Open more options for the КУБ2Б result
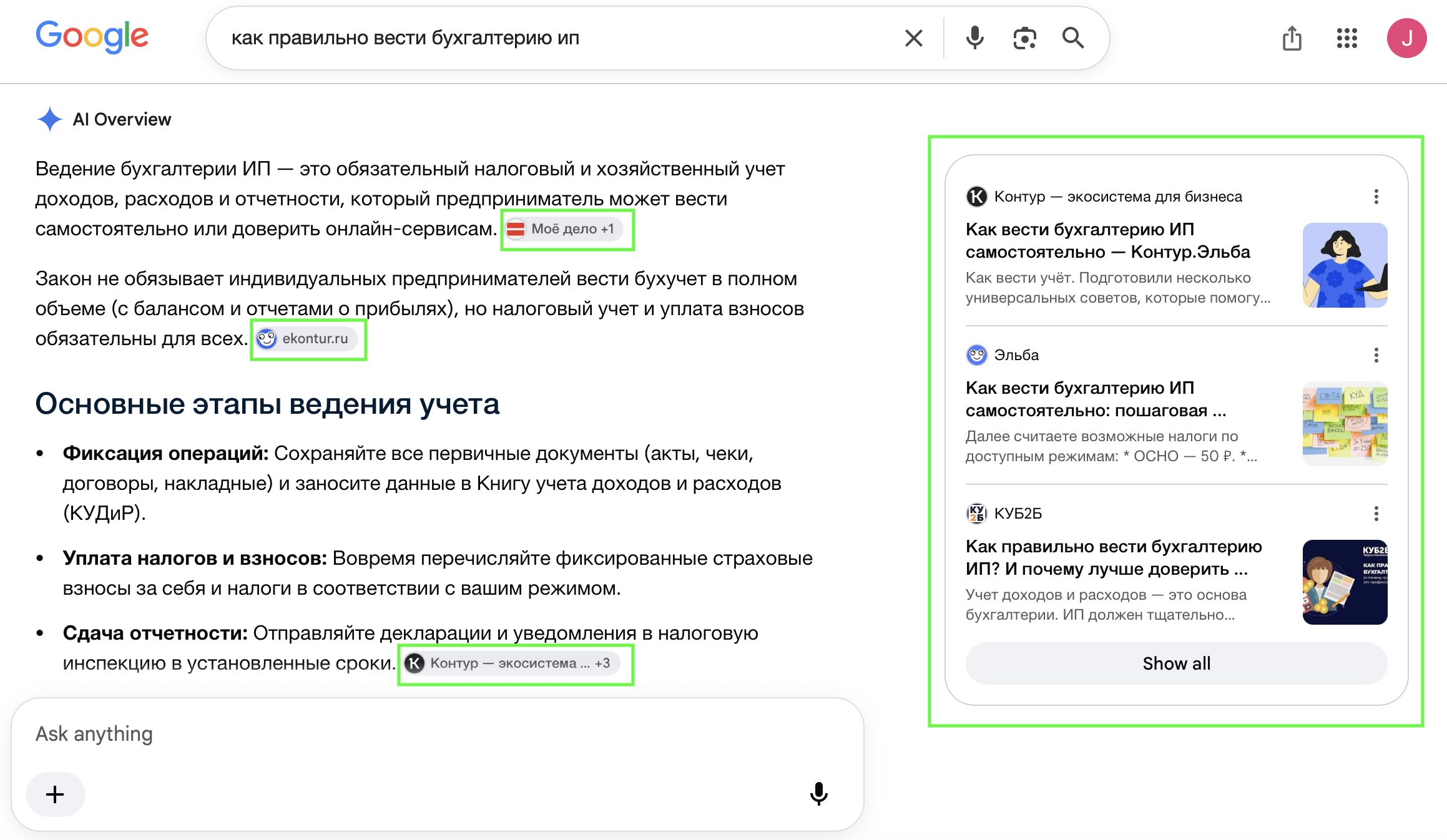 click(1376, 514)
